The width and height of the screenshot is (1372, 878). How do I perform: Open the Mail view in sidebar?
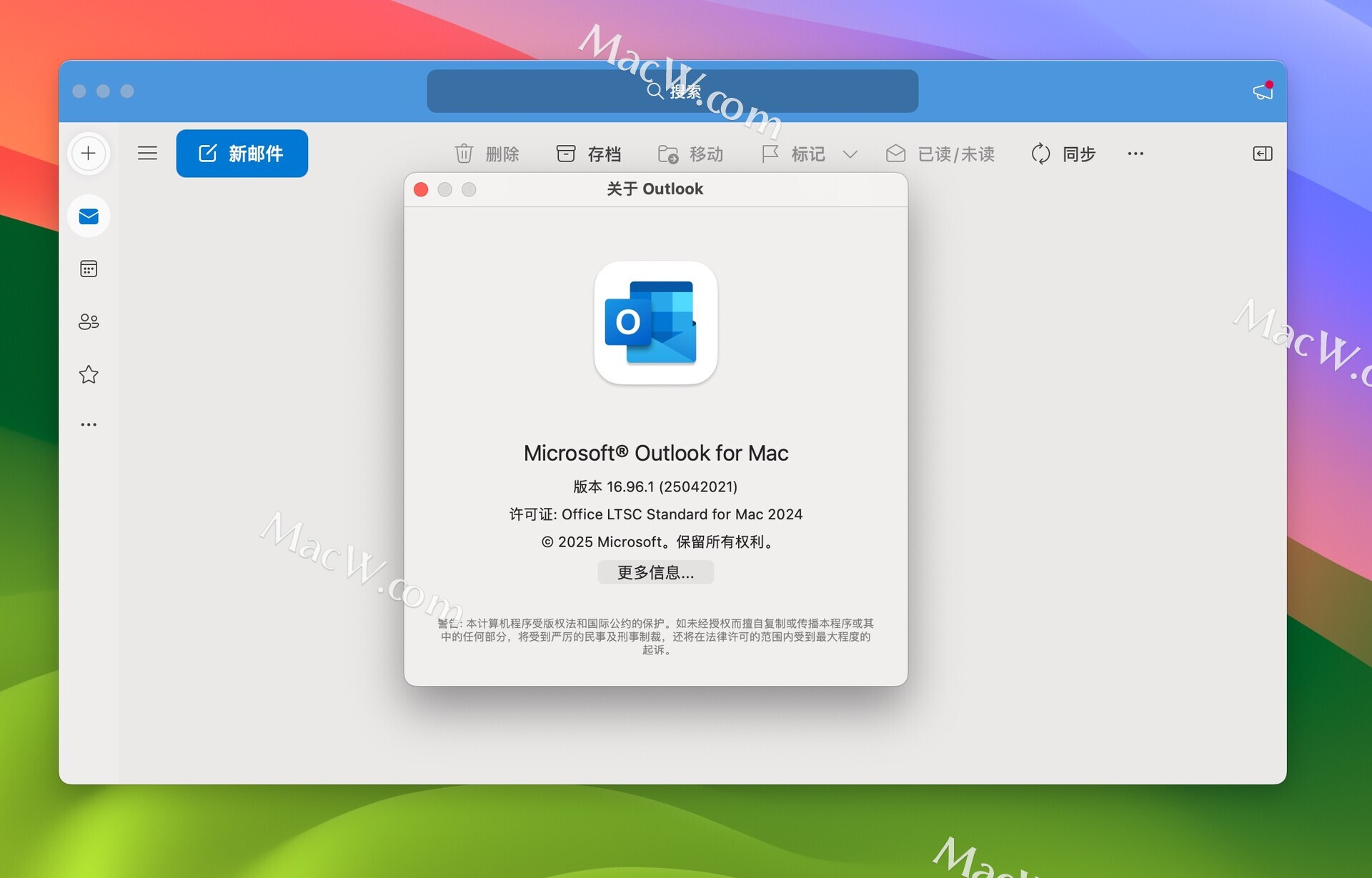89,216
